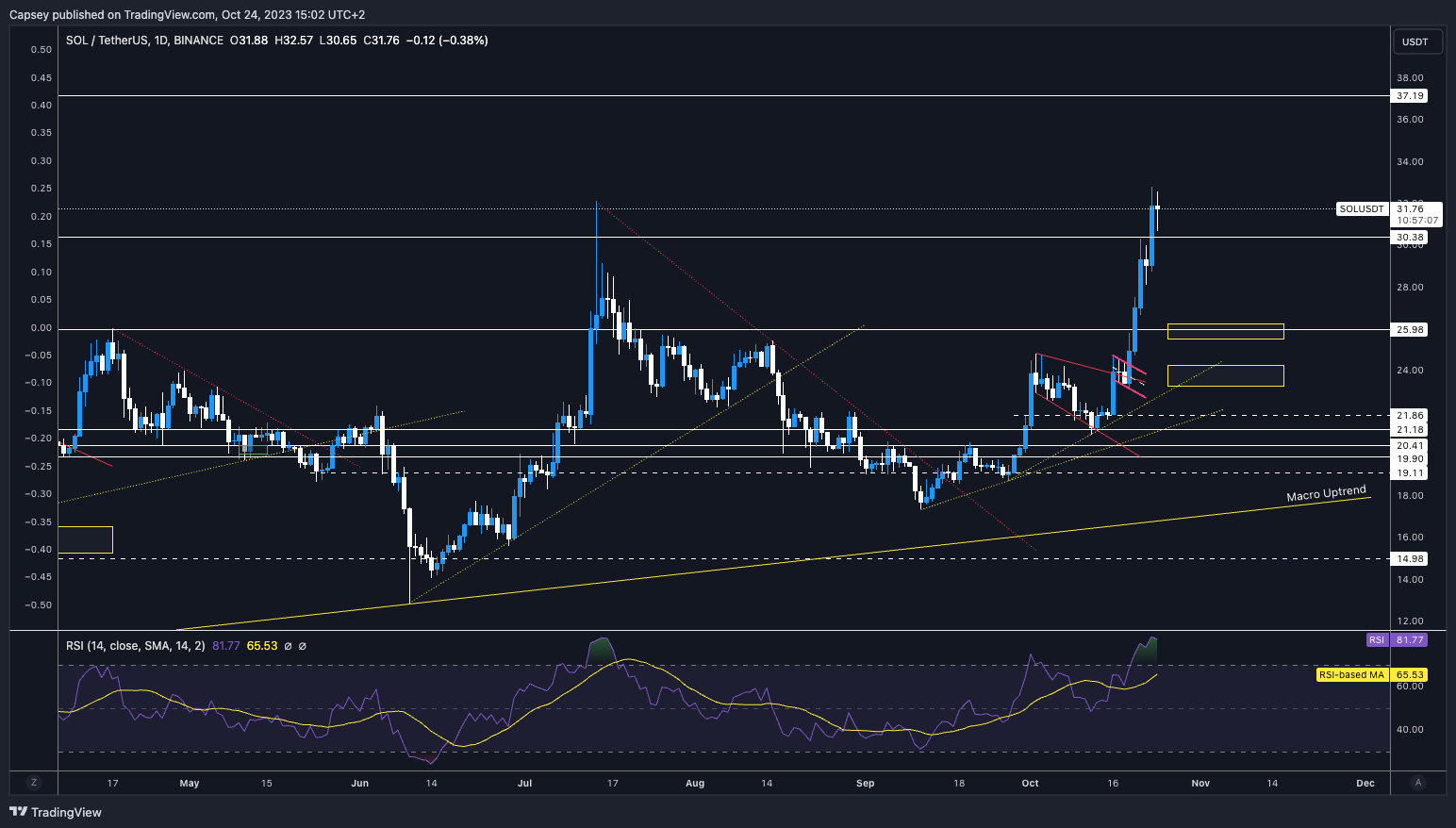
Task: Click the Oct label on time axis
Action: click(x=1030, y=784)
